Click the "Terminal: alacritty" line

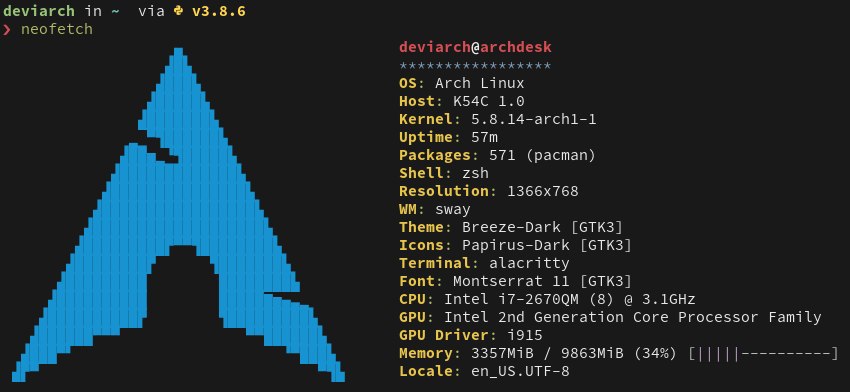[x=484, y=264]
